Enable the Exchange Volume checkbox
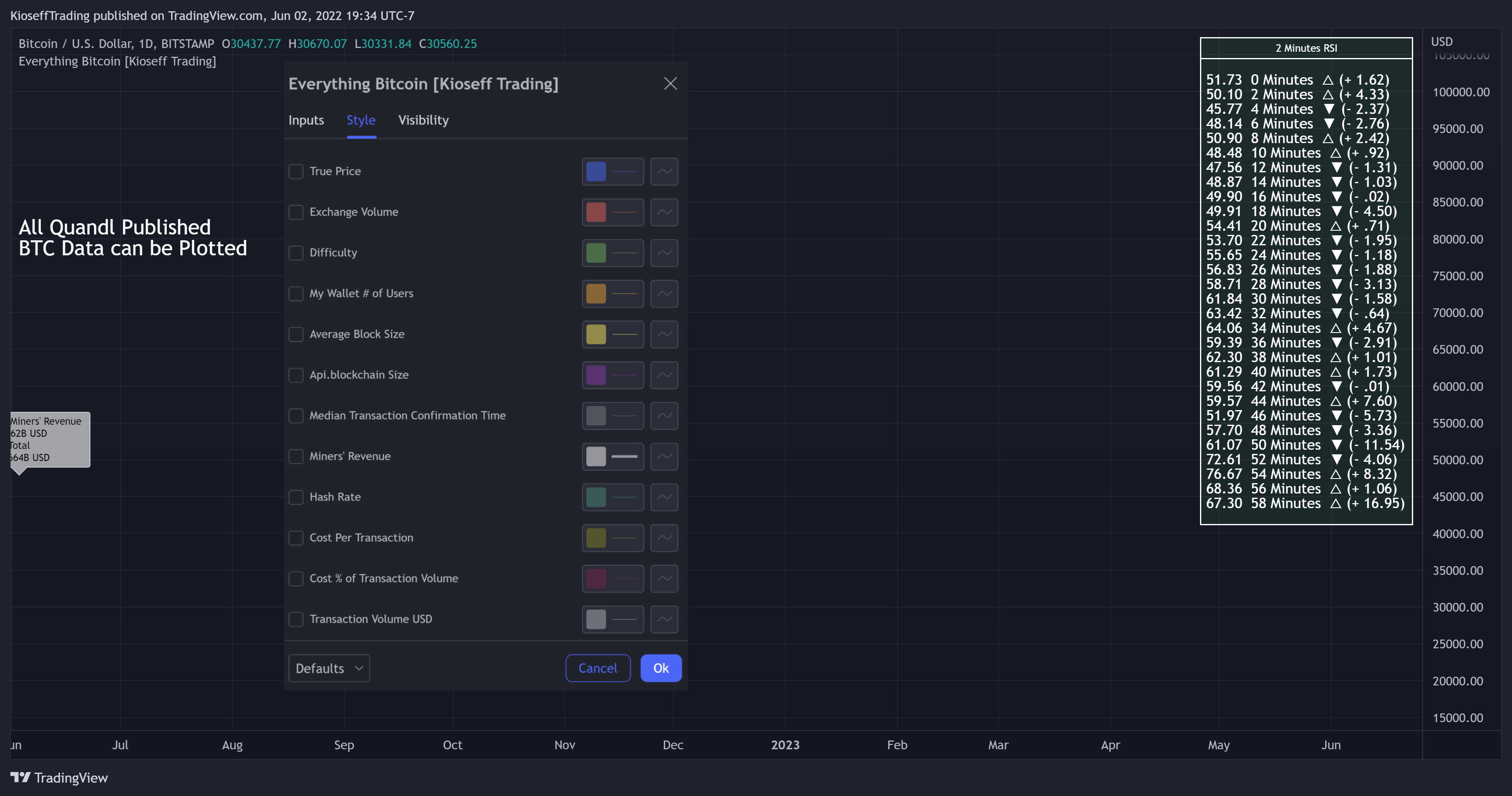1512x796 pixels. [x=296, y=212]
